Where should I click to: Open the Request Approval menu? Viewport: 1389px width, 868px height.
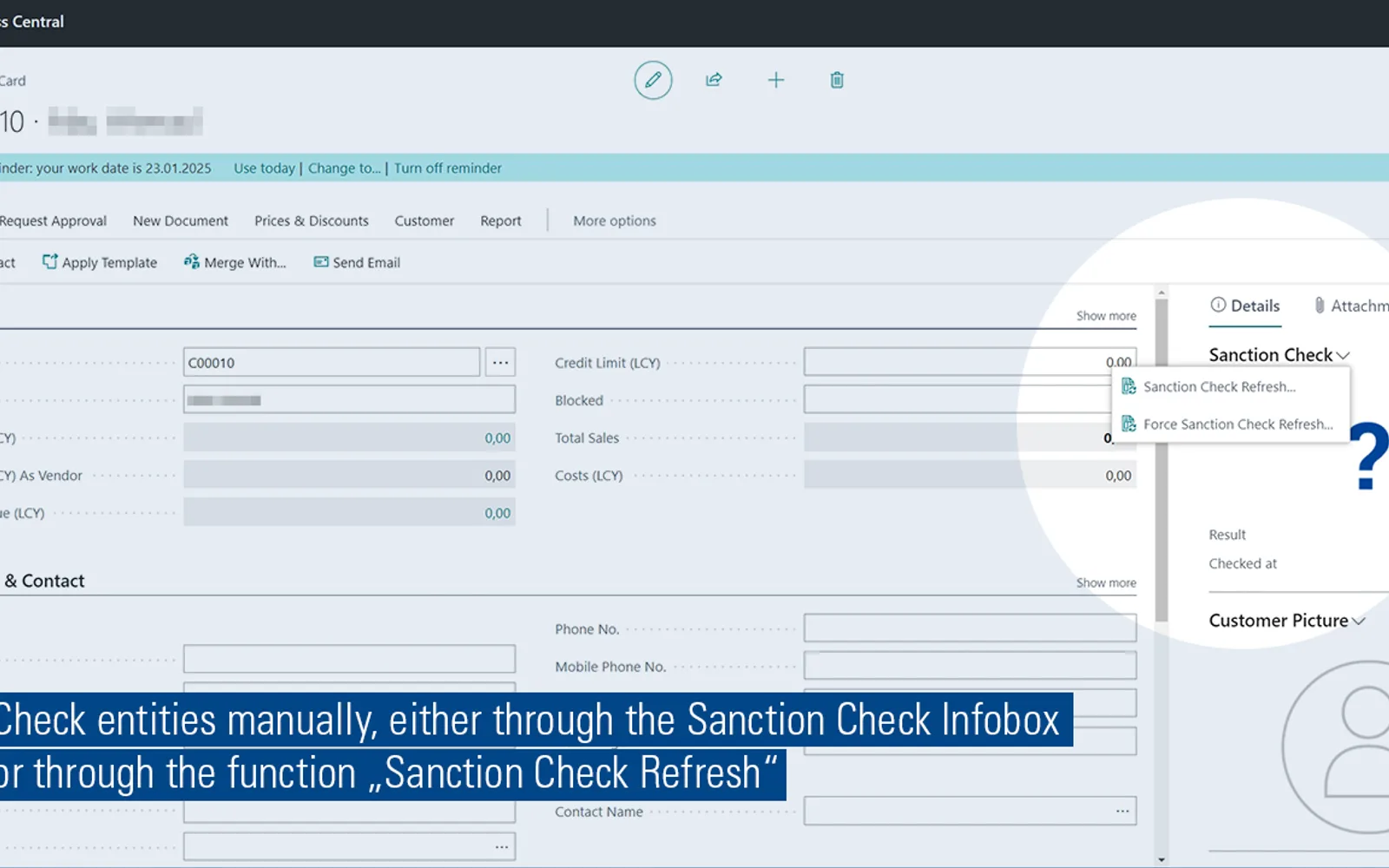click(53, 220)
